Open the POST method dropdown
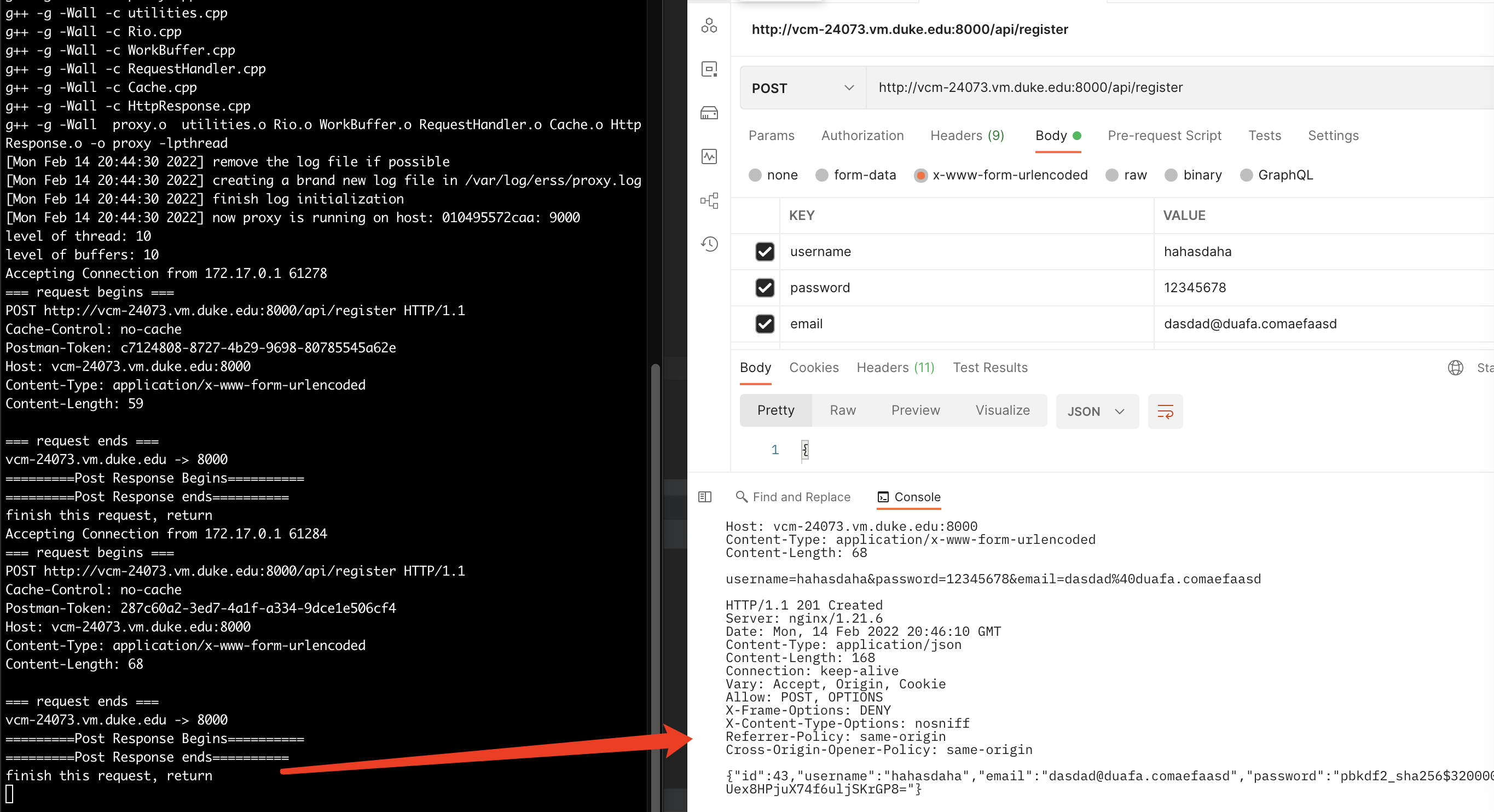This screenshot has width=1494, height=812. [802, 88]
